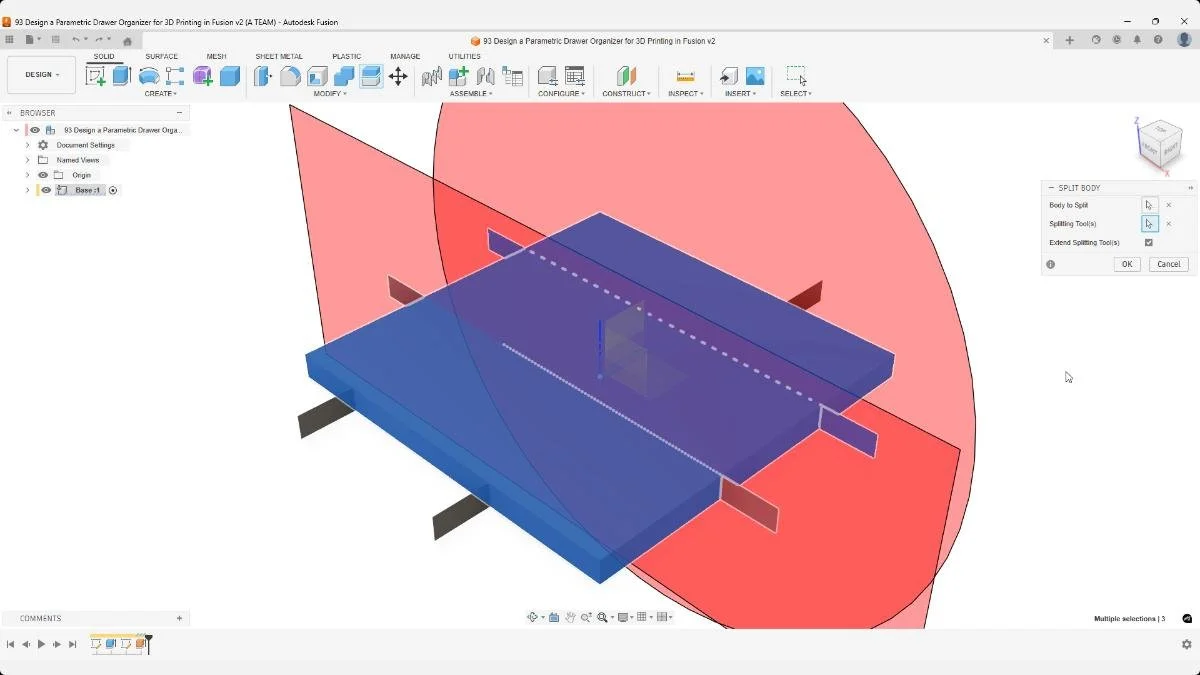Open the Create dropdown menu
The image size is (1200, 675).
pos(160,93)
